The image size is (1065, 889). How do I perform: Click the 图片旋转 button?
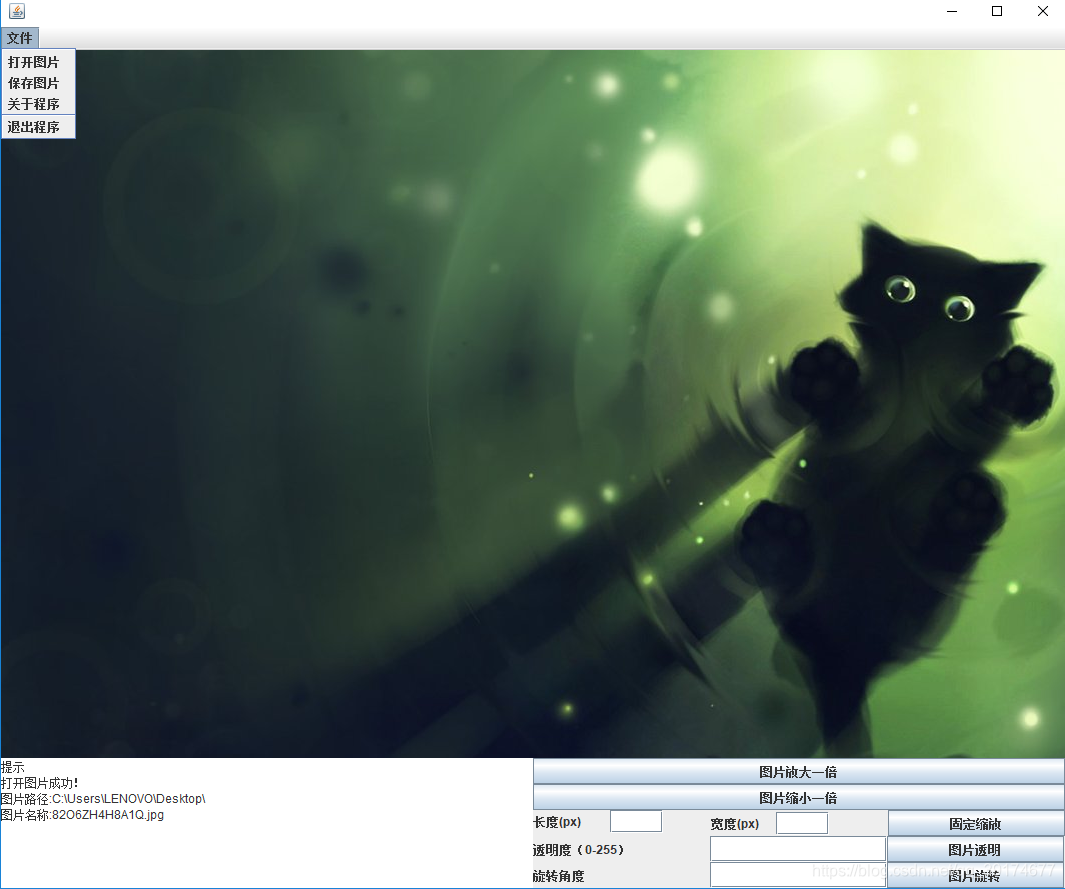[975, 875]
